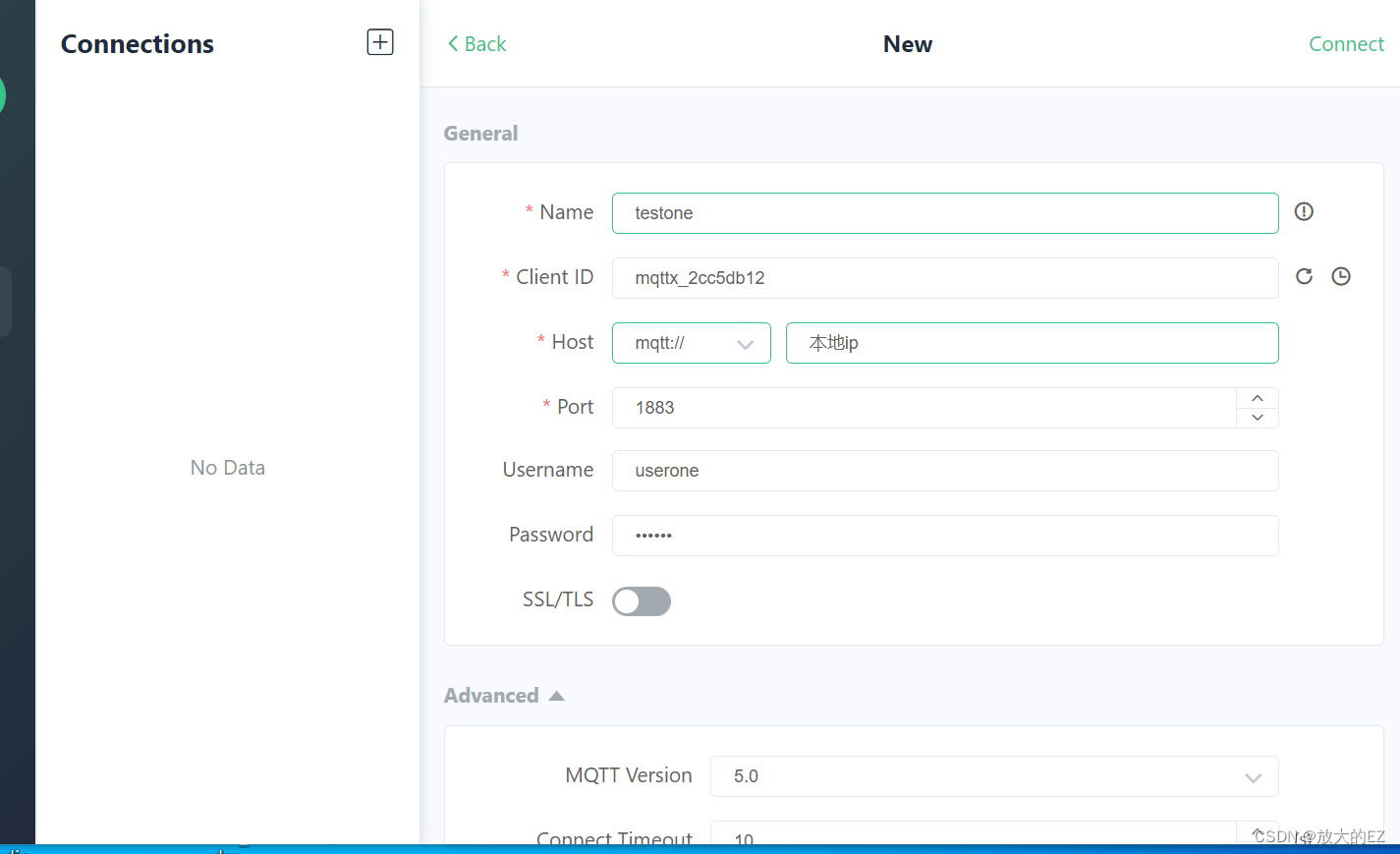Screen dimensions: 1400x854
Task: Click the green circle icon in the left sidebar
Action: 2,94
